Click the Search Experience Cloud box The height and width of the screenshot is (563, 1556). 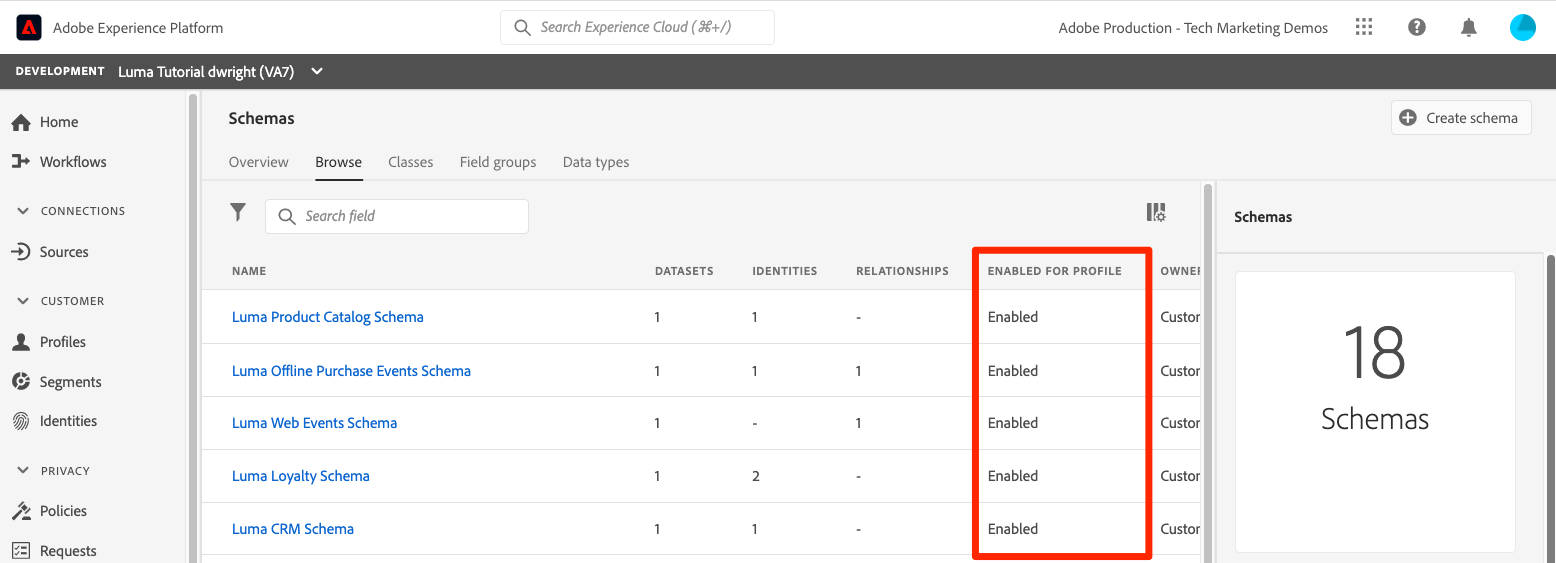pyautogui.click(x=637, y=28)
